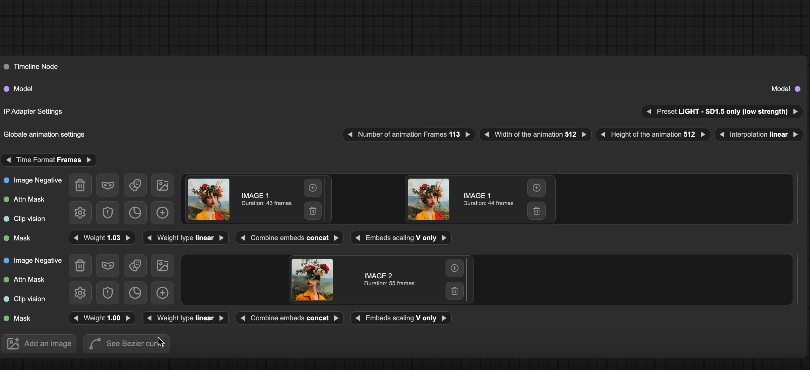Click the Add an image button
This screenshot has width=810, height=370.
pos(39,344)
